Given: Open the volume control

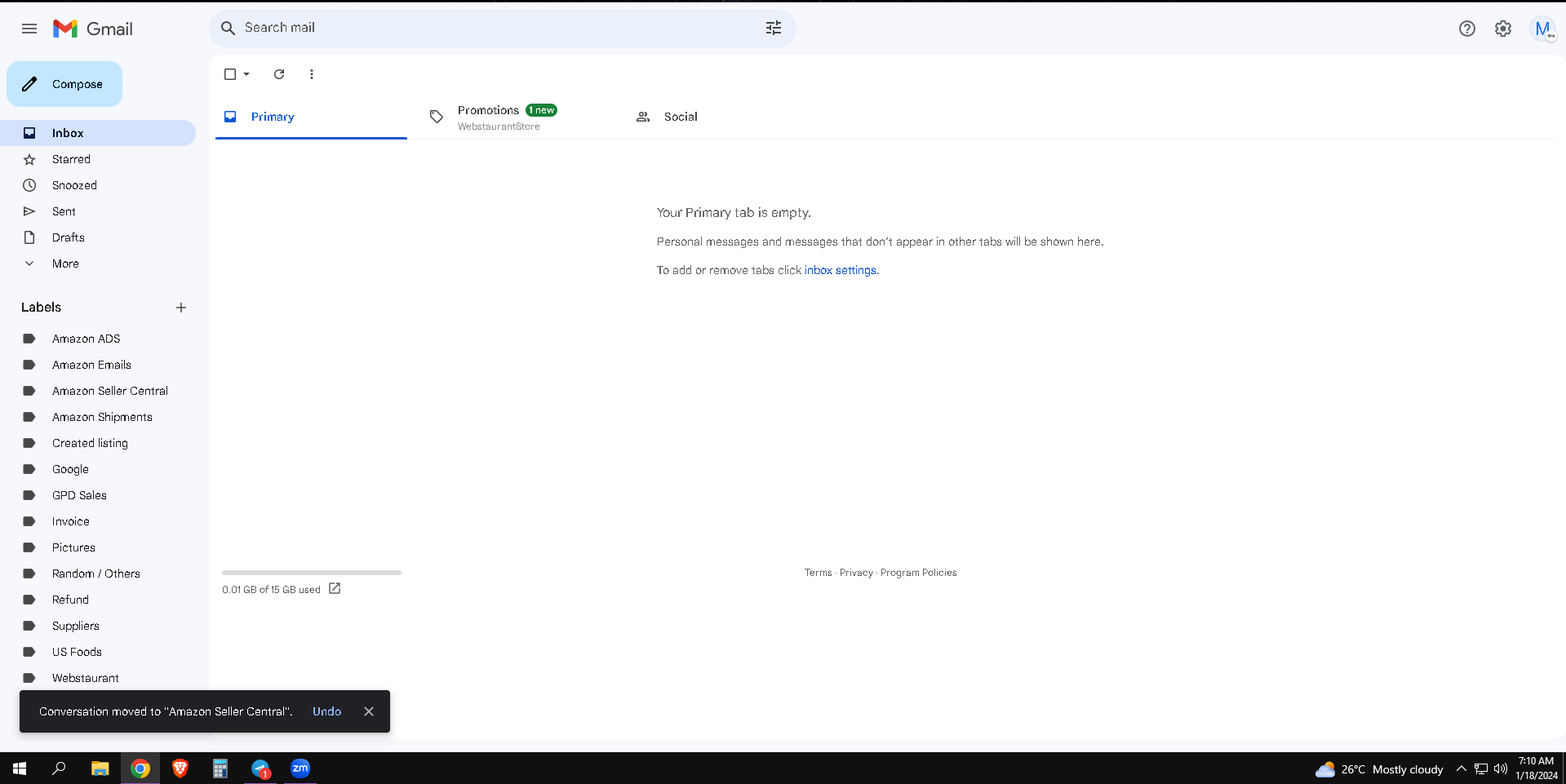Looking at the screenshot, I should click(1500, 768).
